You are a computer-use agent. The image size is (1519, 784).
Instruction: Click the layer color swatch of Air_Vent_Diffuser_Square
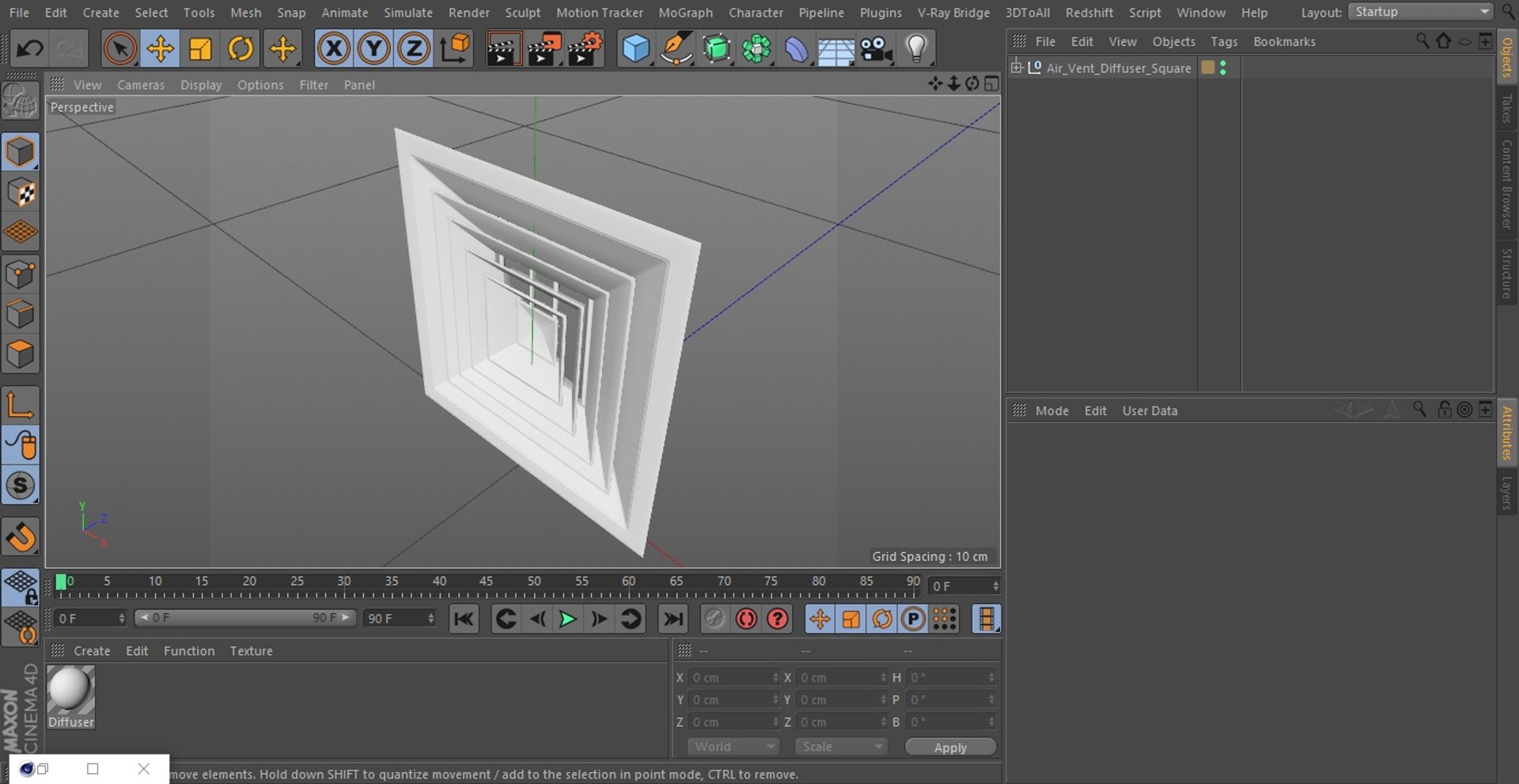point(1207,68)
